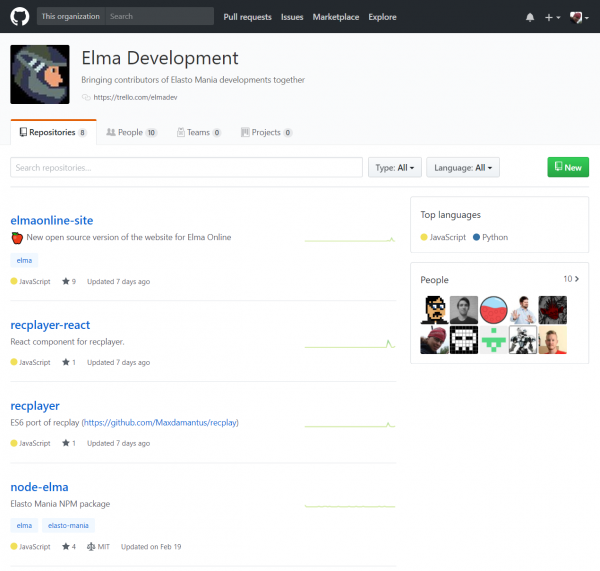Filter by JavaScript yellow language dot
This screenshot has height=571, width=600.
(x=425, y=237)
